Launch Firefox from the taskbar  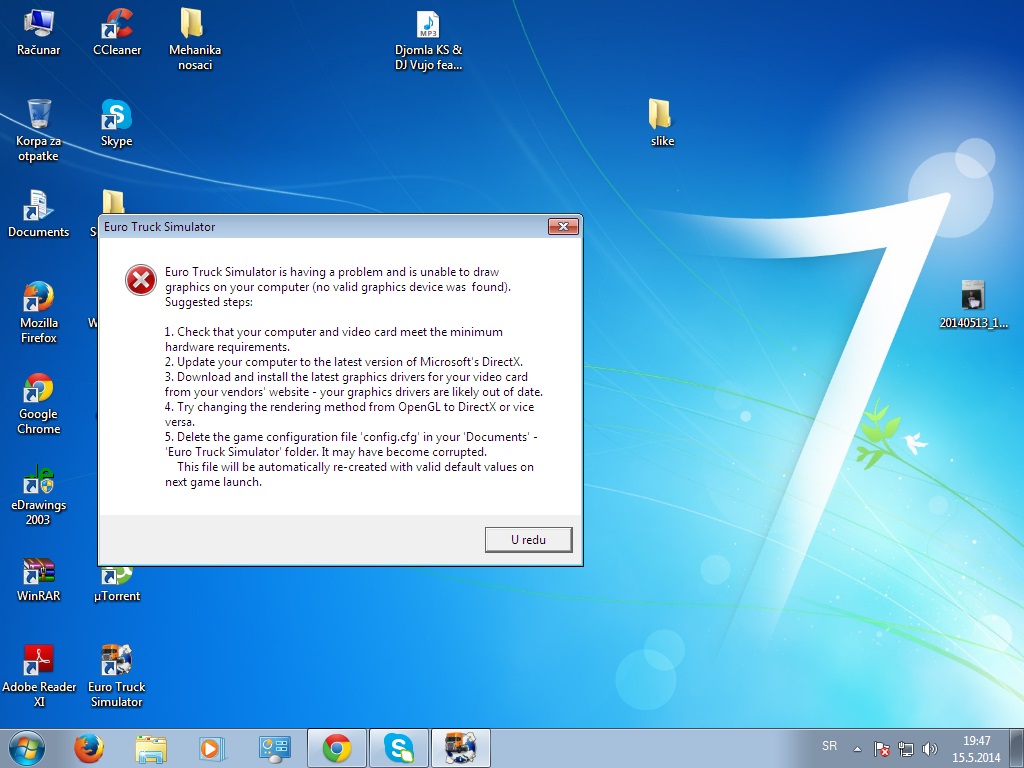coord(89,748)
